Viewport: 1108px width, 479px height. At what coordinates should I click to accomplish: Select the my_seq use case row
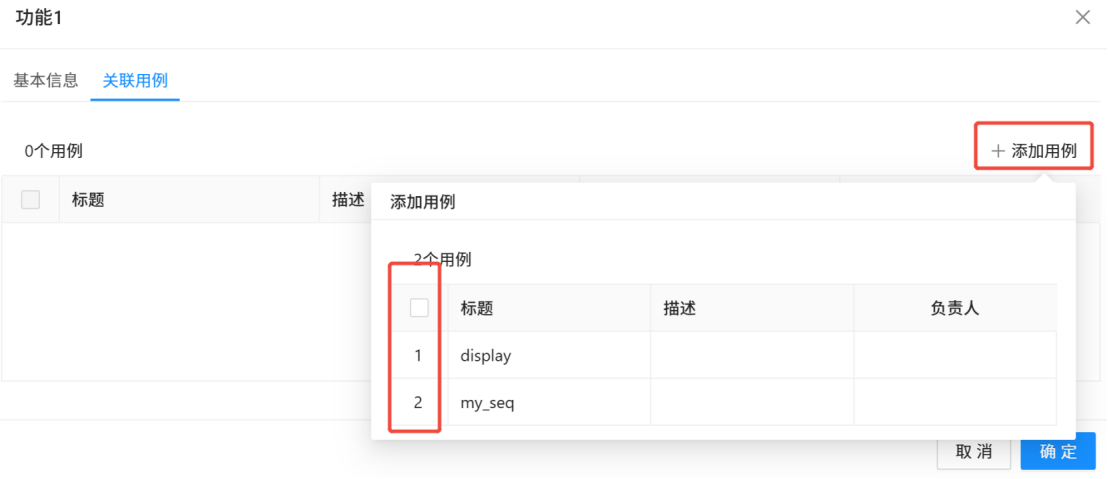click(x=724, y=403)
